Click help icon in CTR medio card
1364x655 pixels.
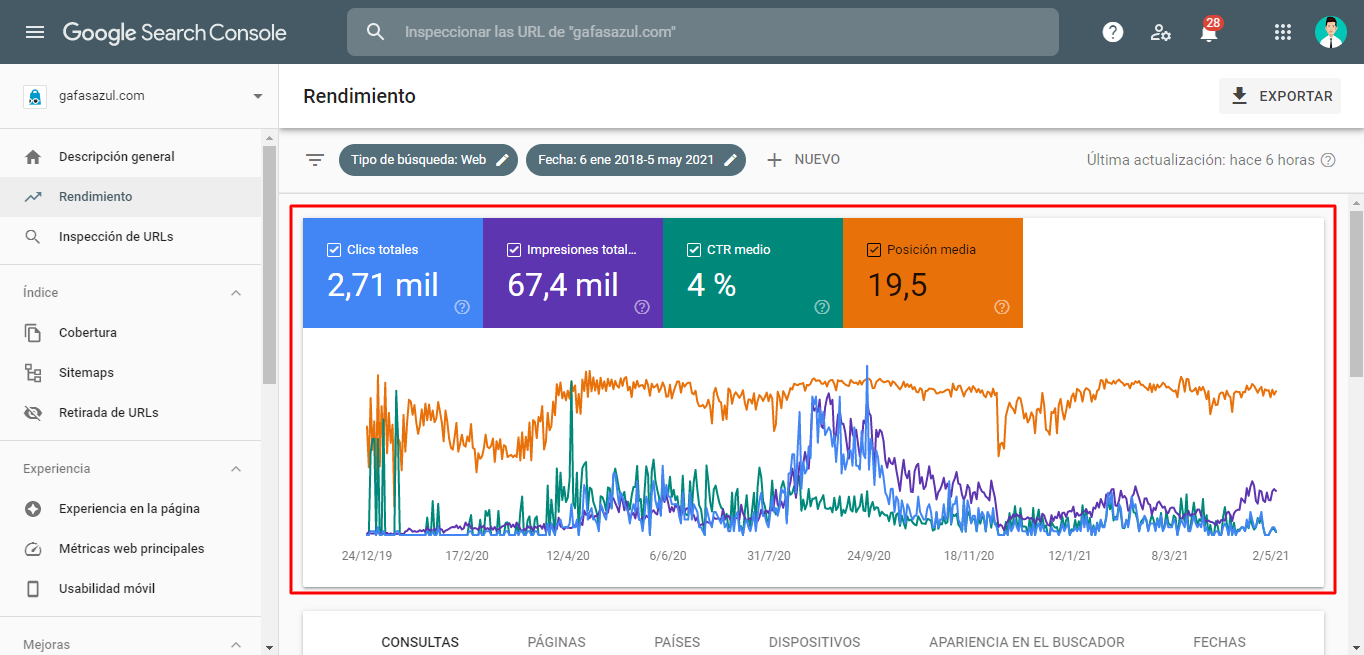(x=822, y=307)
